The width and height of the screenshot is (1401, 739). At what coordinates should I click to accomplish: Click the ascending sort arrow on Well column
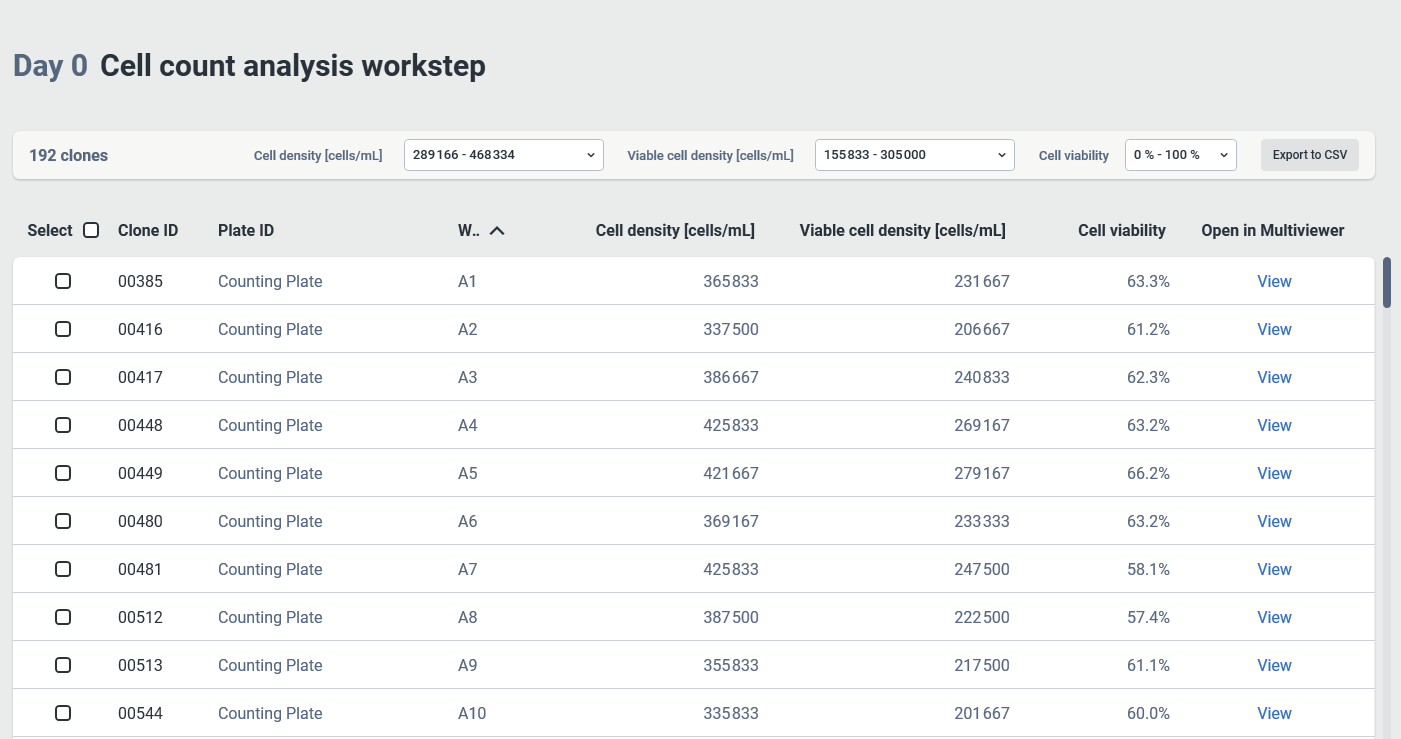pyautogui.click(x=497, y=230)
